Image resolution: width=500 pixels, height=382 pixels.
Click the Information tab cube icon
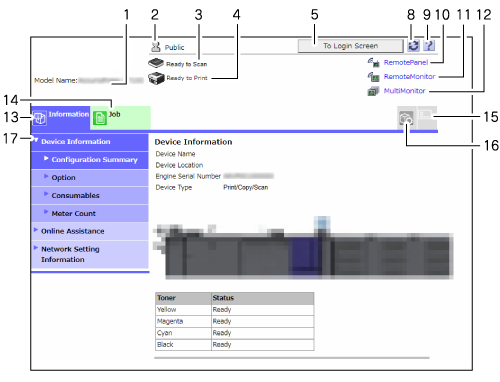tap(40, 118)
